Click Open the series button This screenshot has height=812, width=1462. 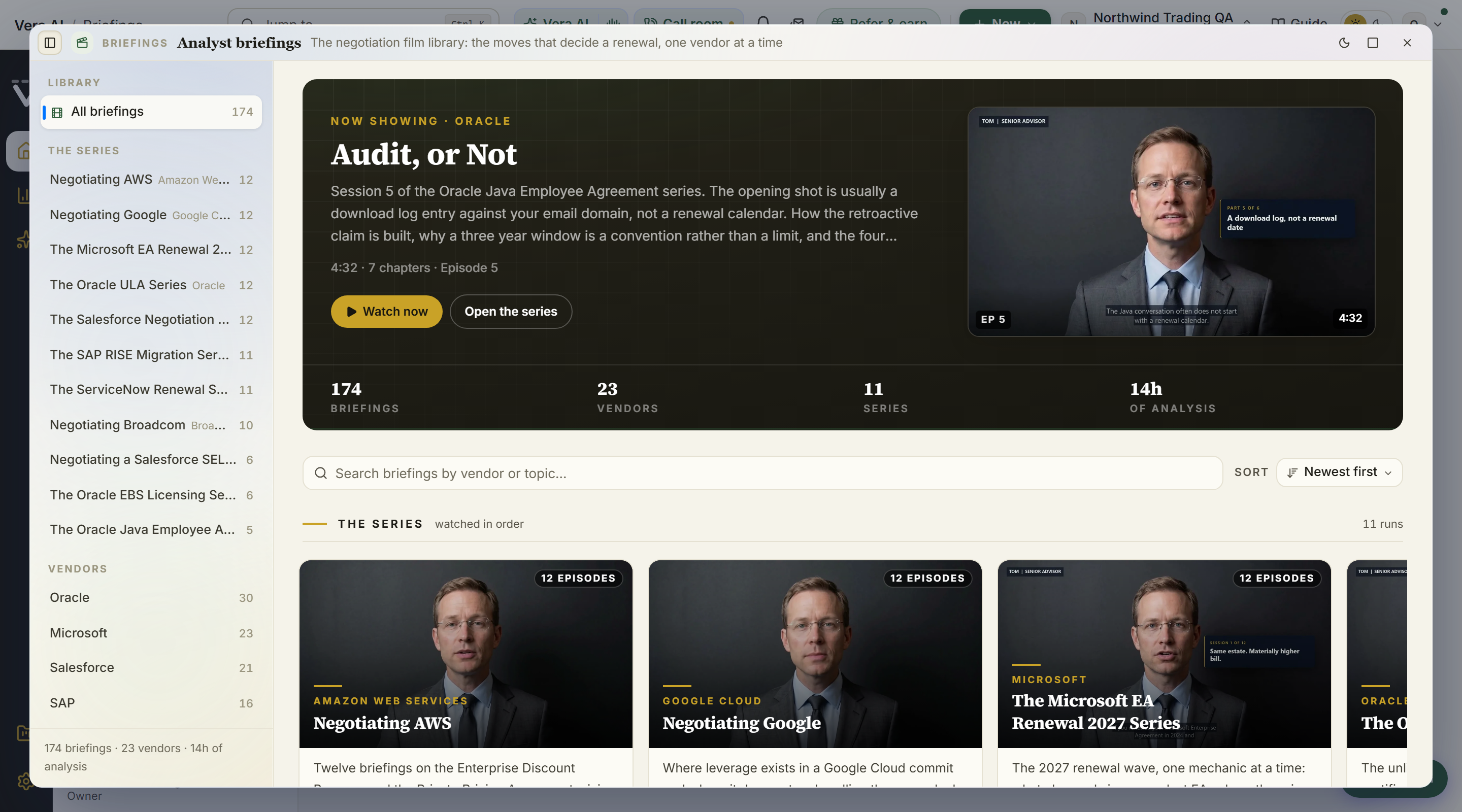click(x=511, y=312)
